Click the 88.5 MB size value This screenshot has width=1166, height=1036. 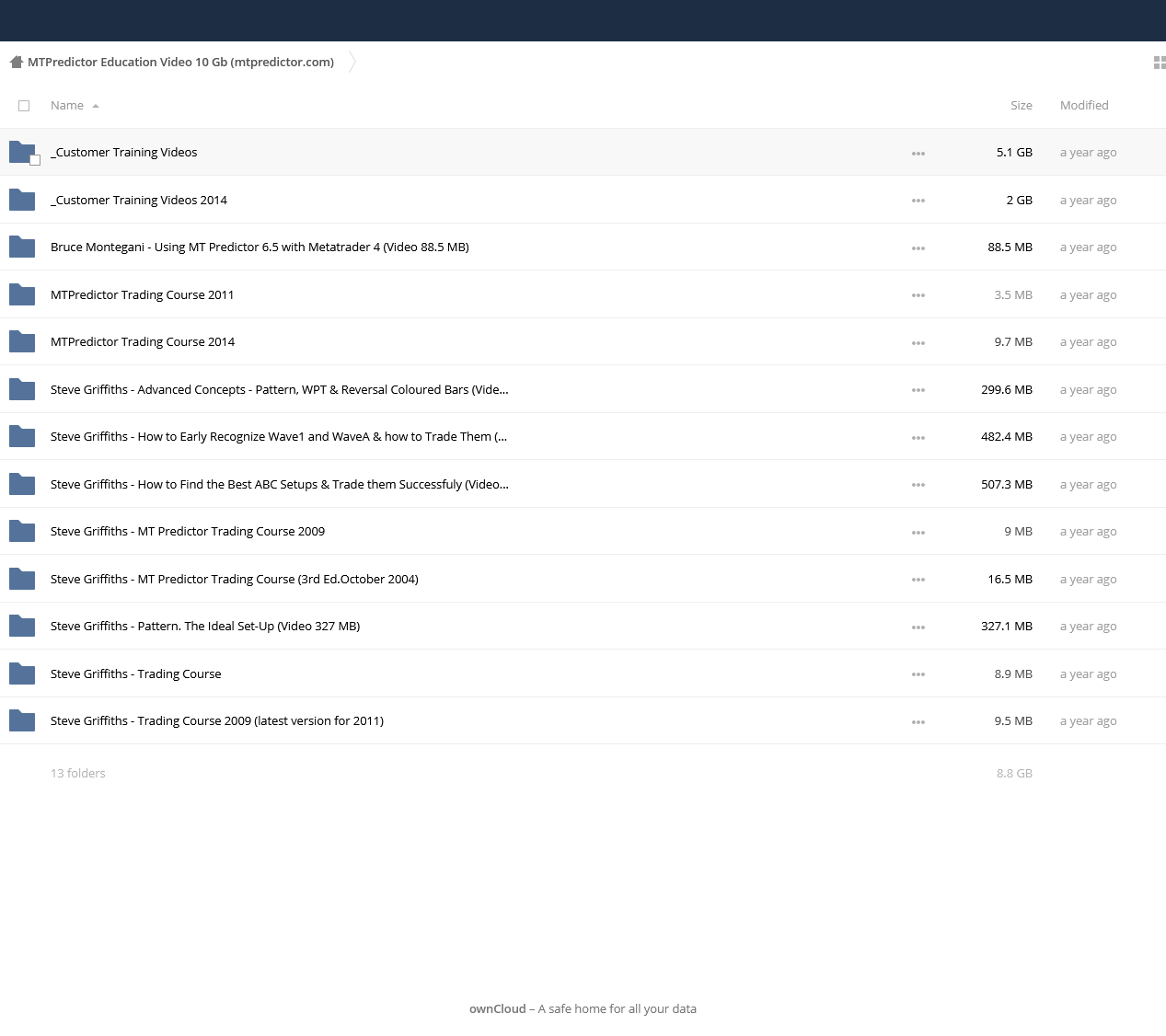pyautogui.click(x=1010, y=247)
